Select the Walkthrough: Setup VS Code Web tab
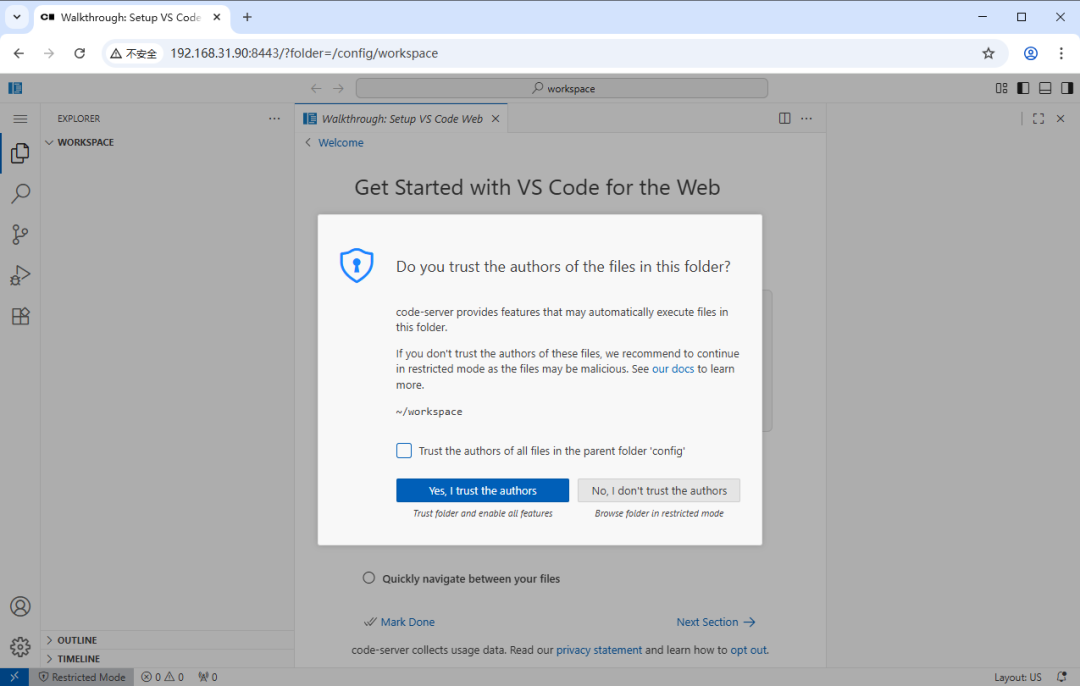The height and width of the screenshot is (686, 1080). coord(401,118)
